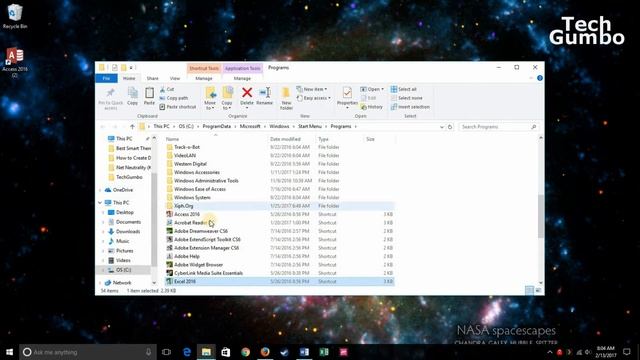Select the Access 2016 desktop shortcut
640x360 pixels.
(x=15, y=62)
